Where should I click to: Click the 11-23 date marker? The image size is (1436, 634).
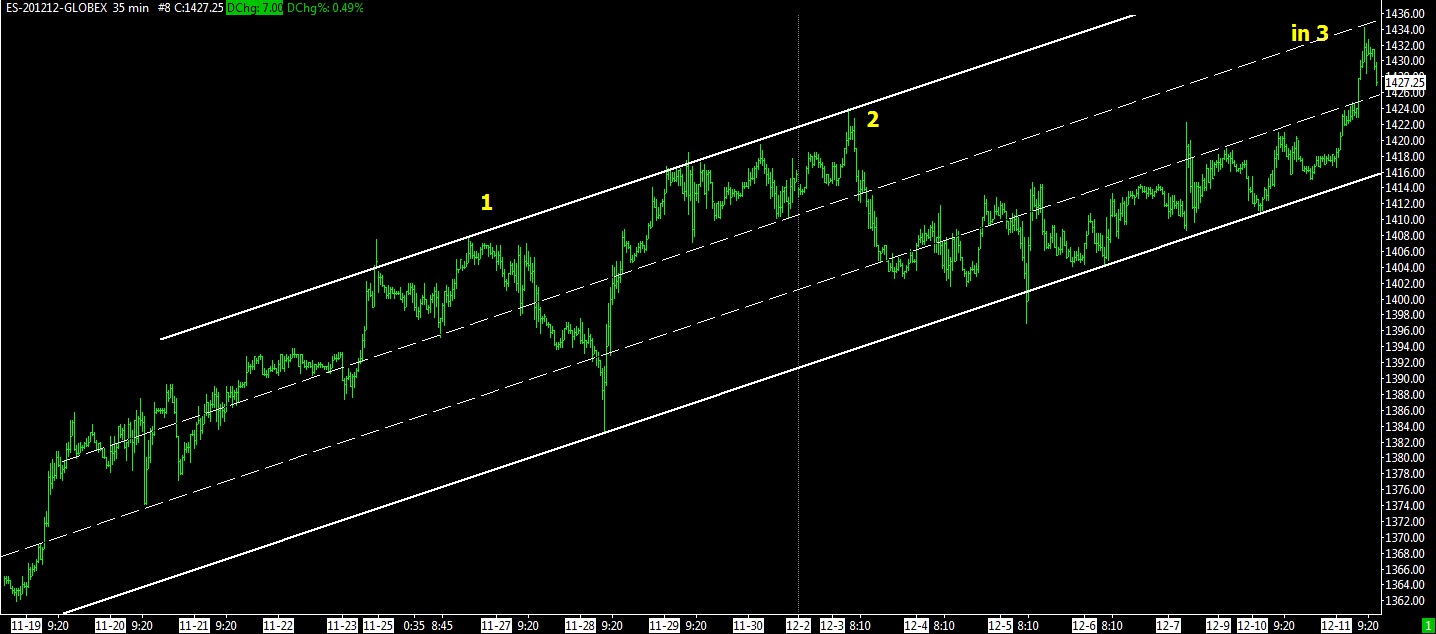click(x=342, y=625)
